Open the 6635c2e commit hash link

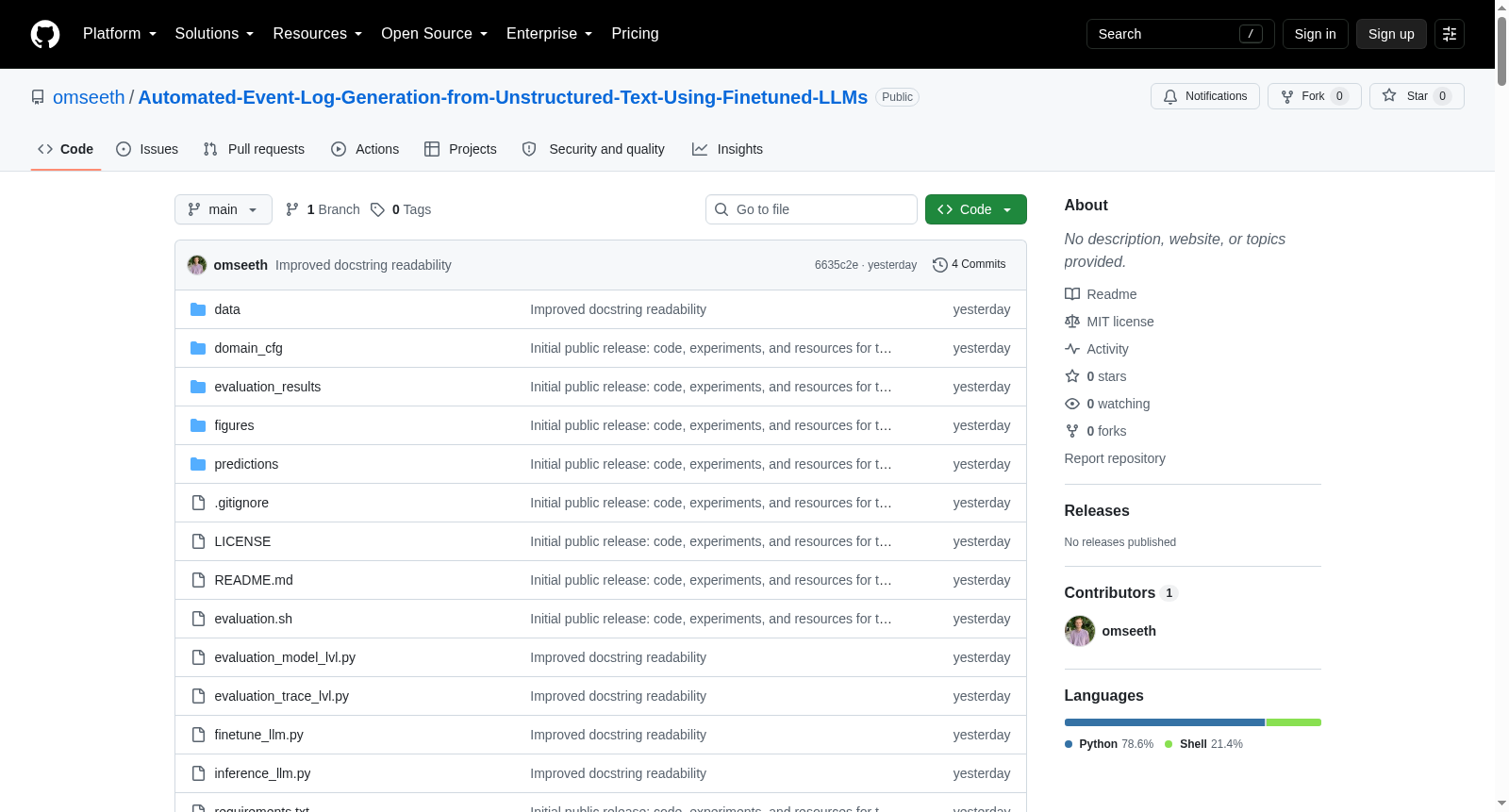click(837, 265)
